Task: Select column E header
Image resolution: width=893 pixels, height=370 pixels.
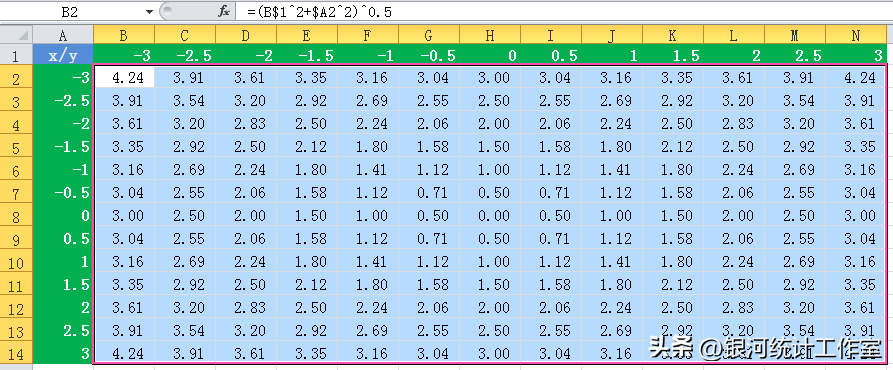Action: [x=306, y=35]
